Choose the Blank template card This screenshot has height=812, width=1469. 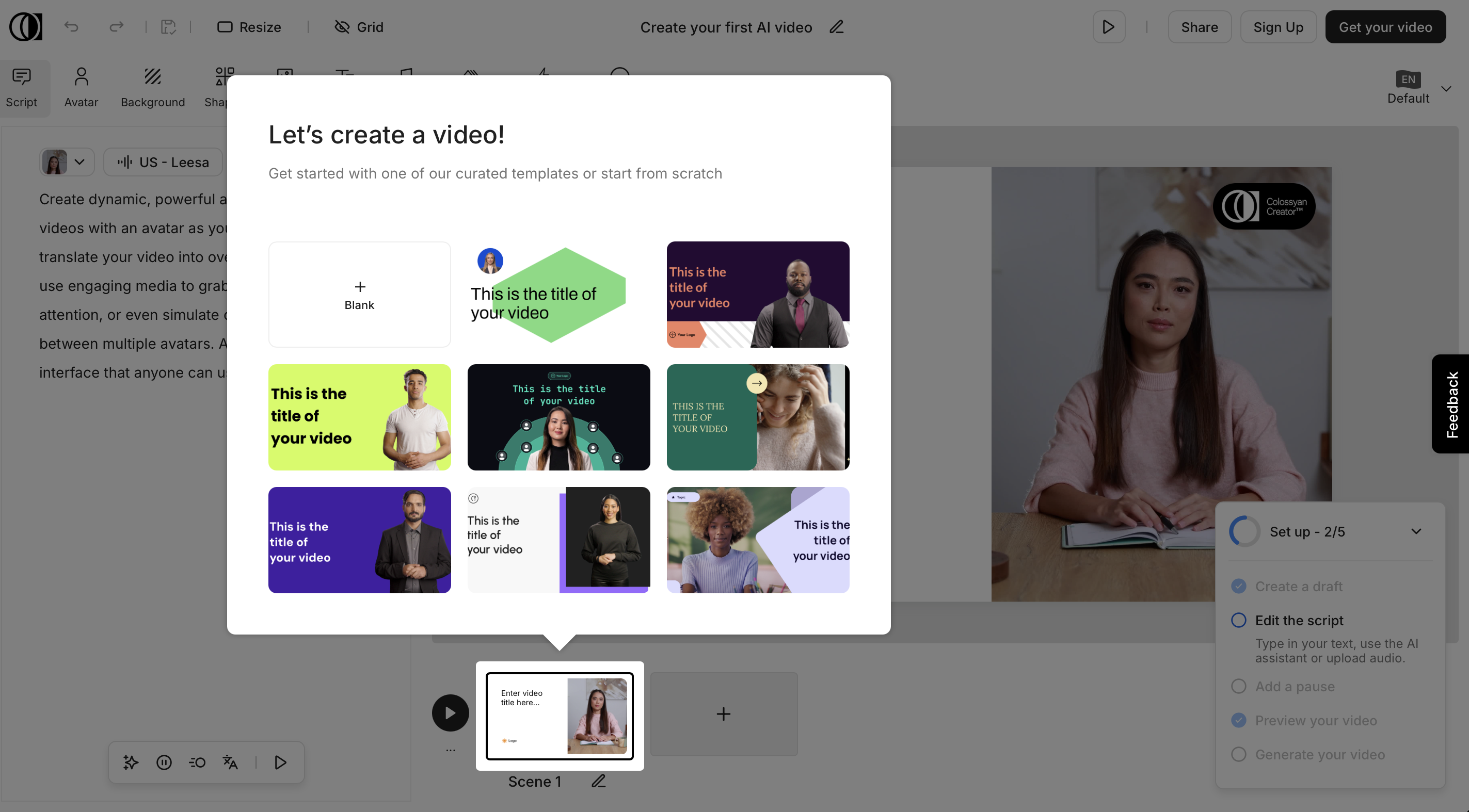[x=359, y=294]
